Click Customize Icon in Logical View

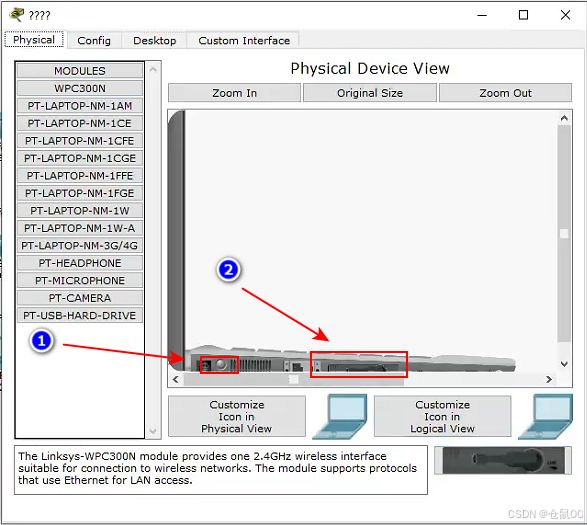(442, 416)
